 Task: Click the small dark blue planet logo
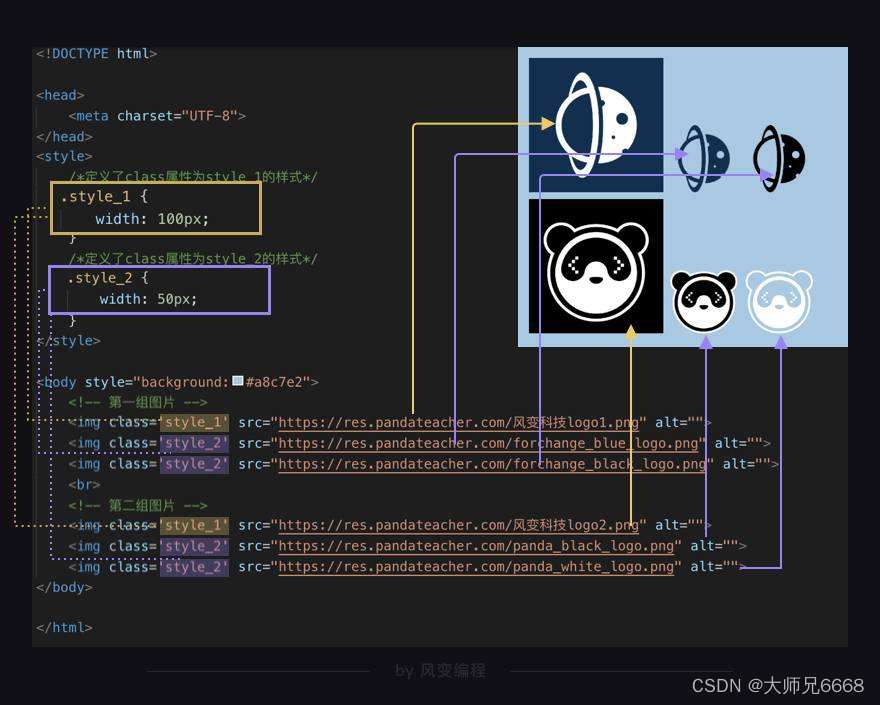point(703,158)
